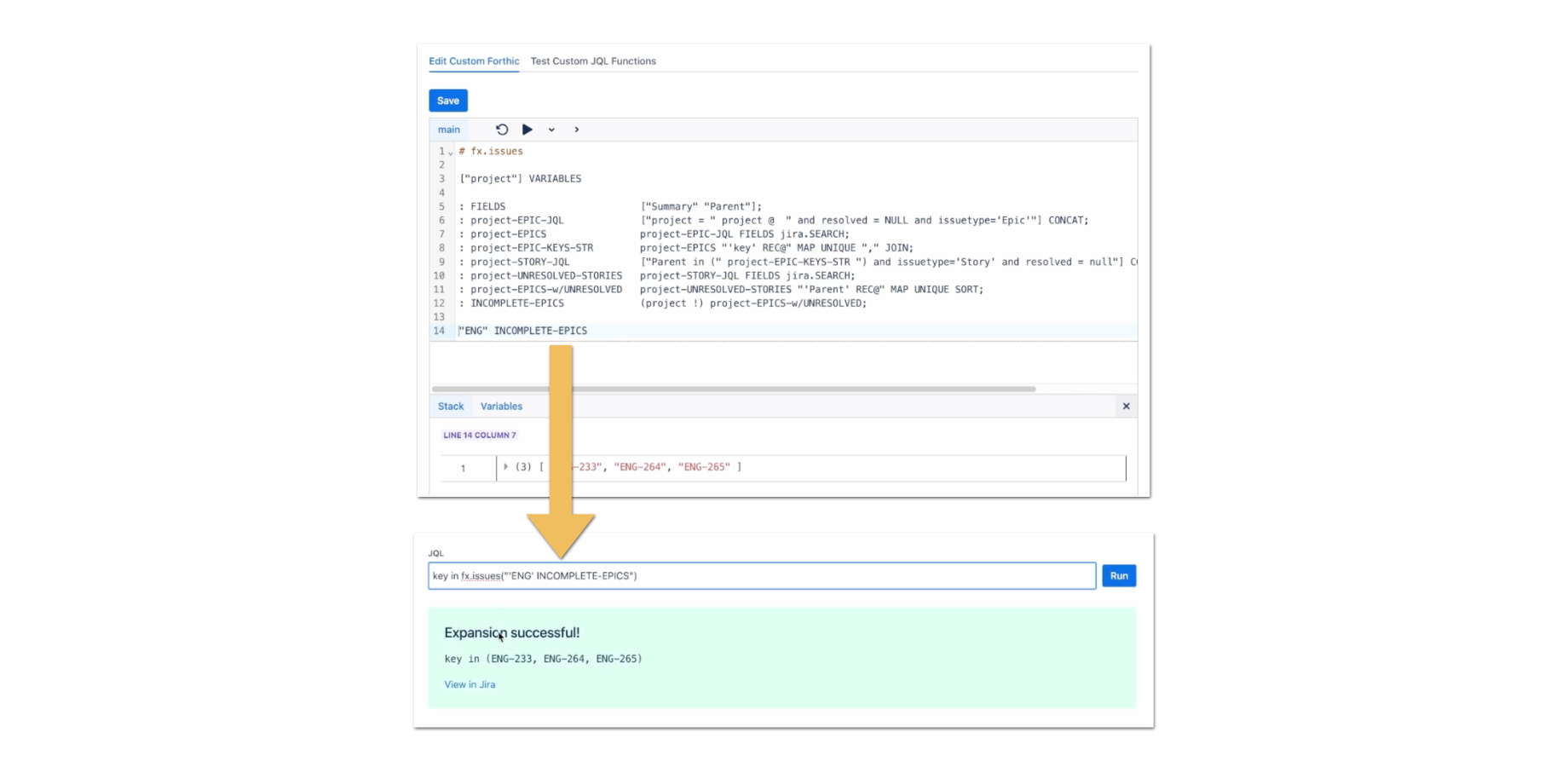Click the INCOMPLETE-EPICS definition on line 12

tap(517, 303)
